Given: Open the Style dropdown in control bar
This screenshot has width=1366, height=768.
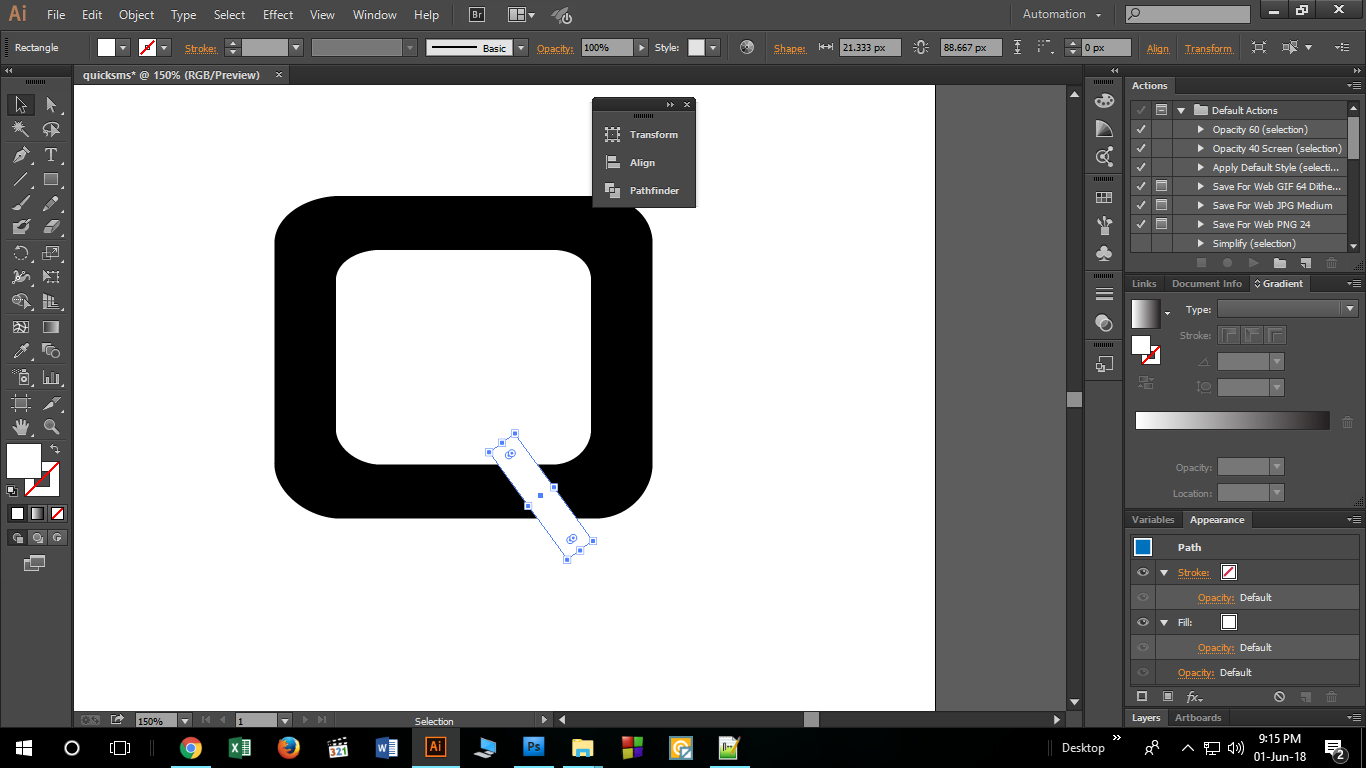Looking at the screenshot, I should click(711, 48).
